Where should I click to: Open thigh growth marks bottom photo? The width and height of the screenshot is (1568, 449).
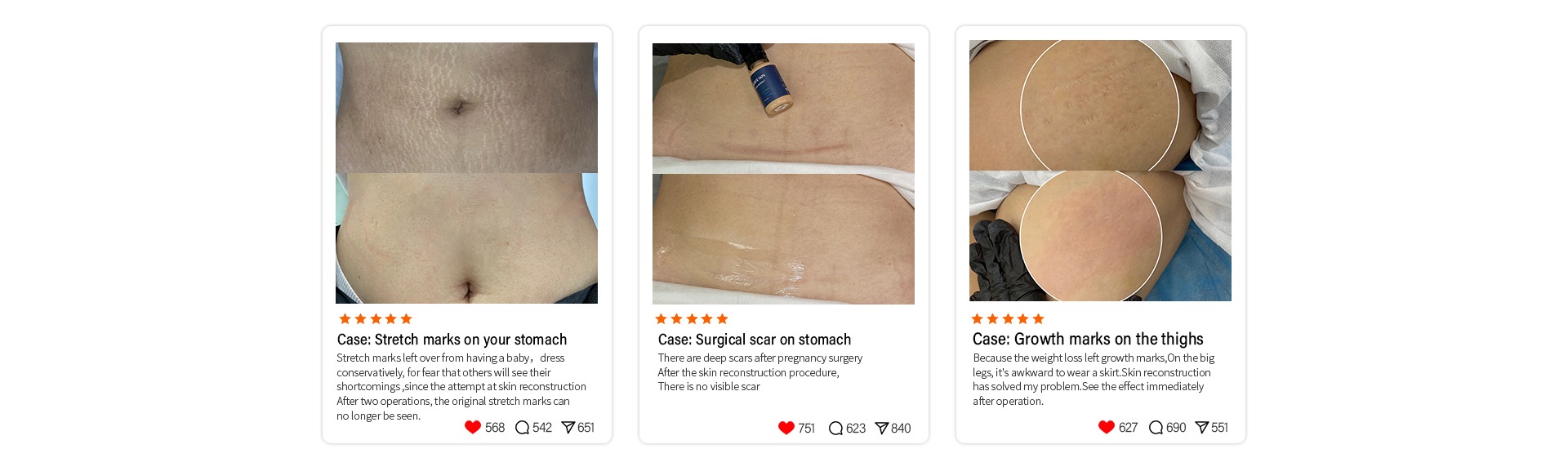coord(1100,236)
